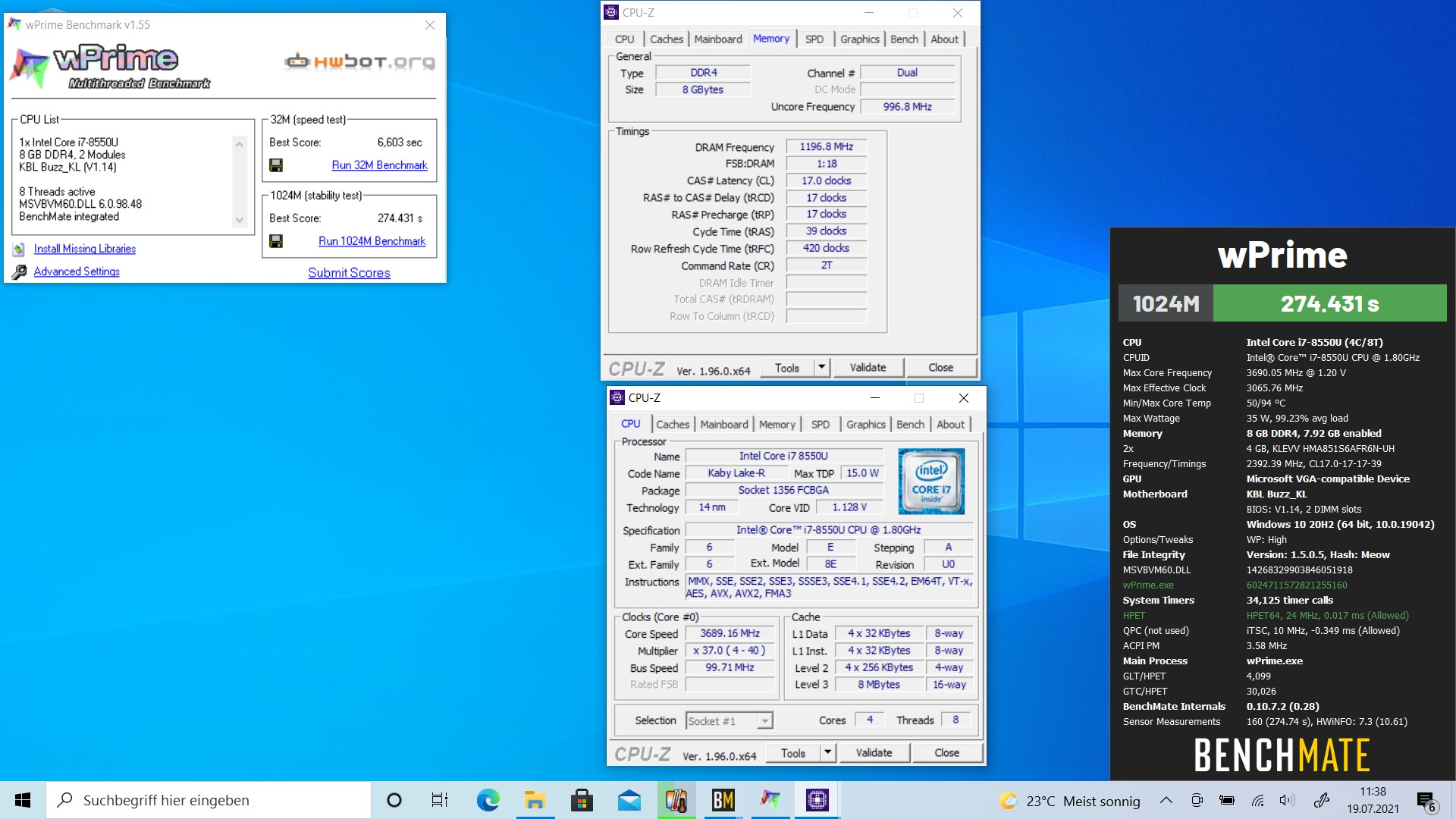Click Tools button in lower CPU-Z window
The height and width of the screenshot is (819, 1456).
(x=793, y=753)
